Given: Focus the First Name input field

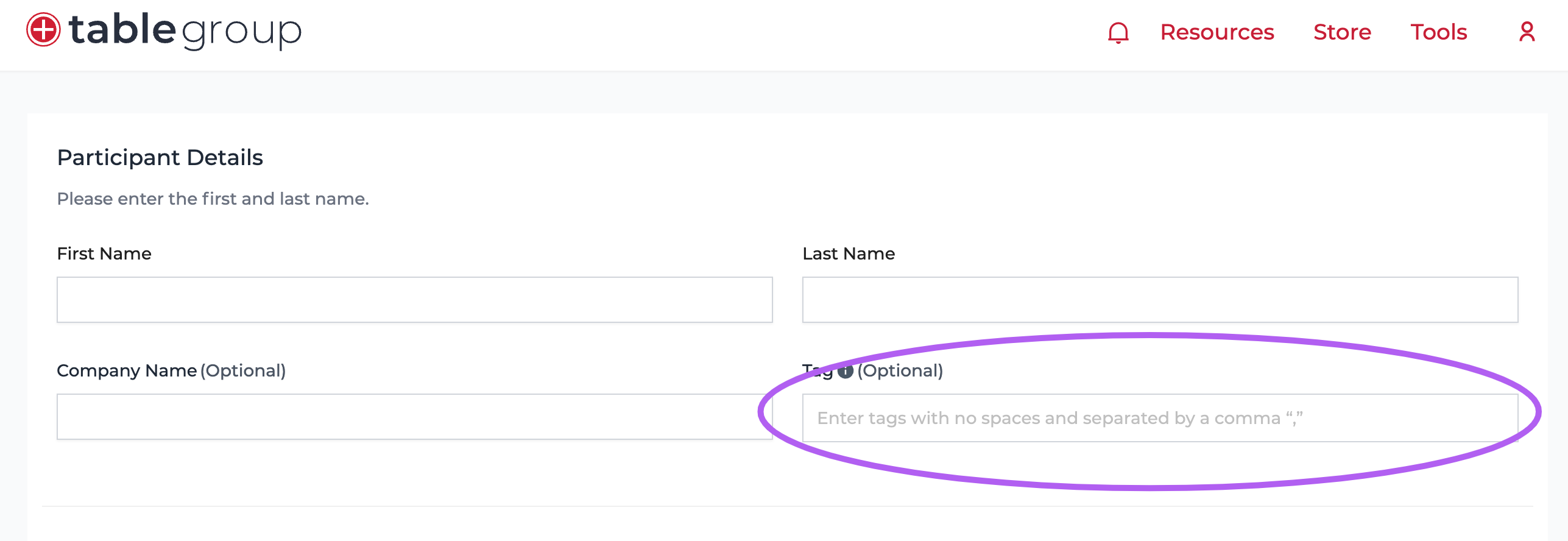Looking at the screenshot, I should [415, 300].
